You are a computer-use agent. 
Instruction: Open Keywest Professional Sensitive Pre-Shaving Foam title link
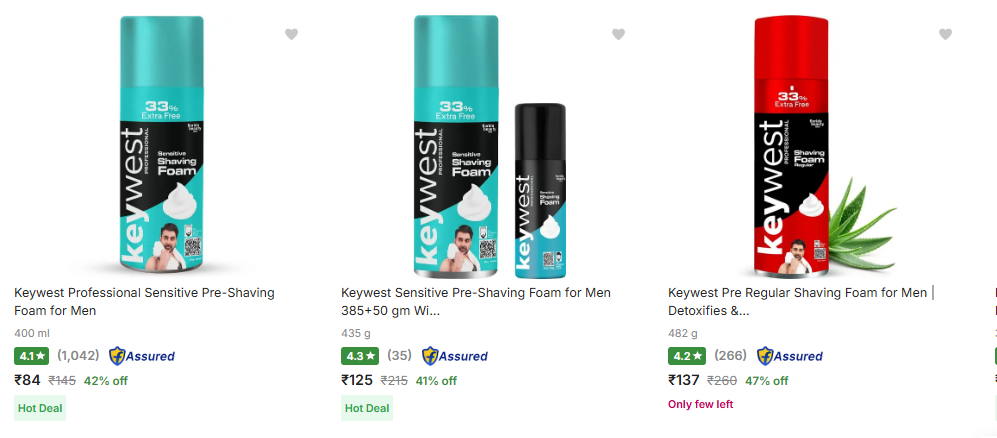[x=144, y=302]
